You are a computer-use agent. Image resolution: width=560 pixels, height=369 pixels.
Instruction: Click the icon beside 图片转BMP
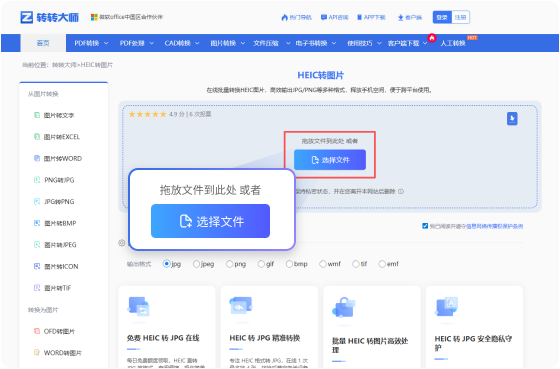37,223
